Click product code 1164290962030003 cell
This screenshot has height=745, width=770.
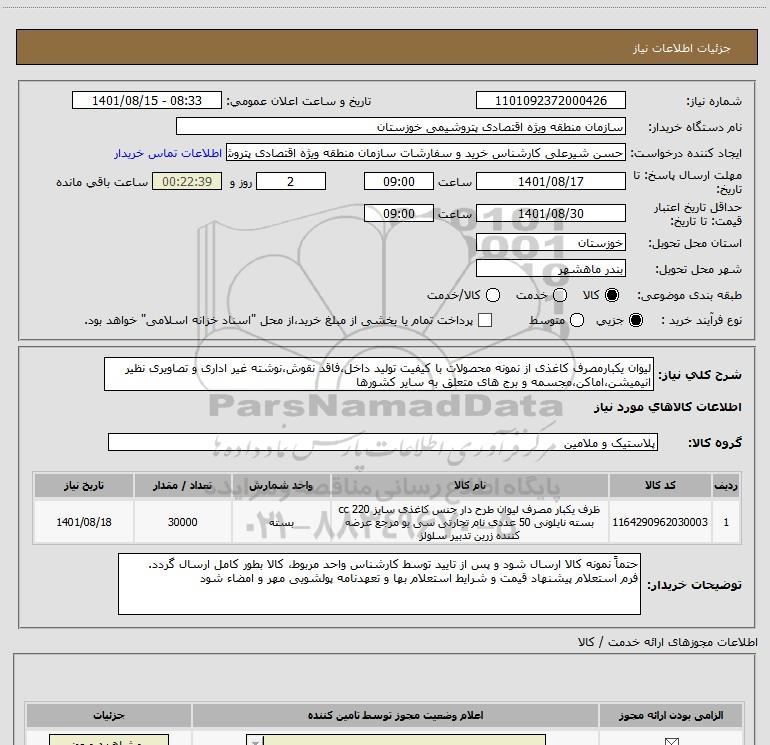660,522
